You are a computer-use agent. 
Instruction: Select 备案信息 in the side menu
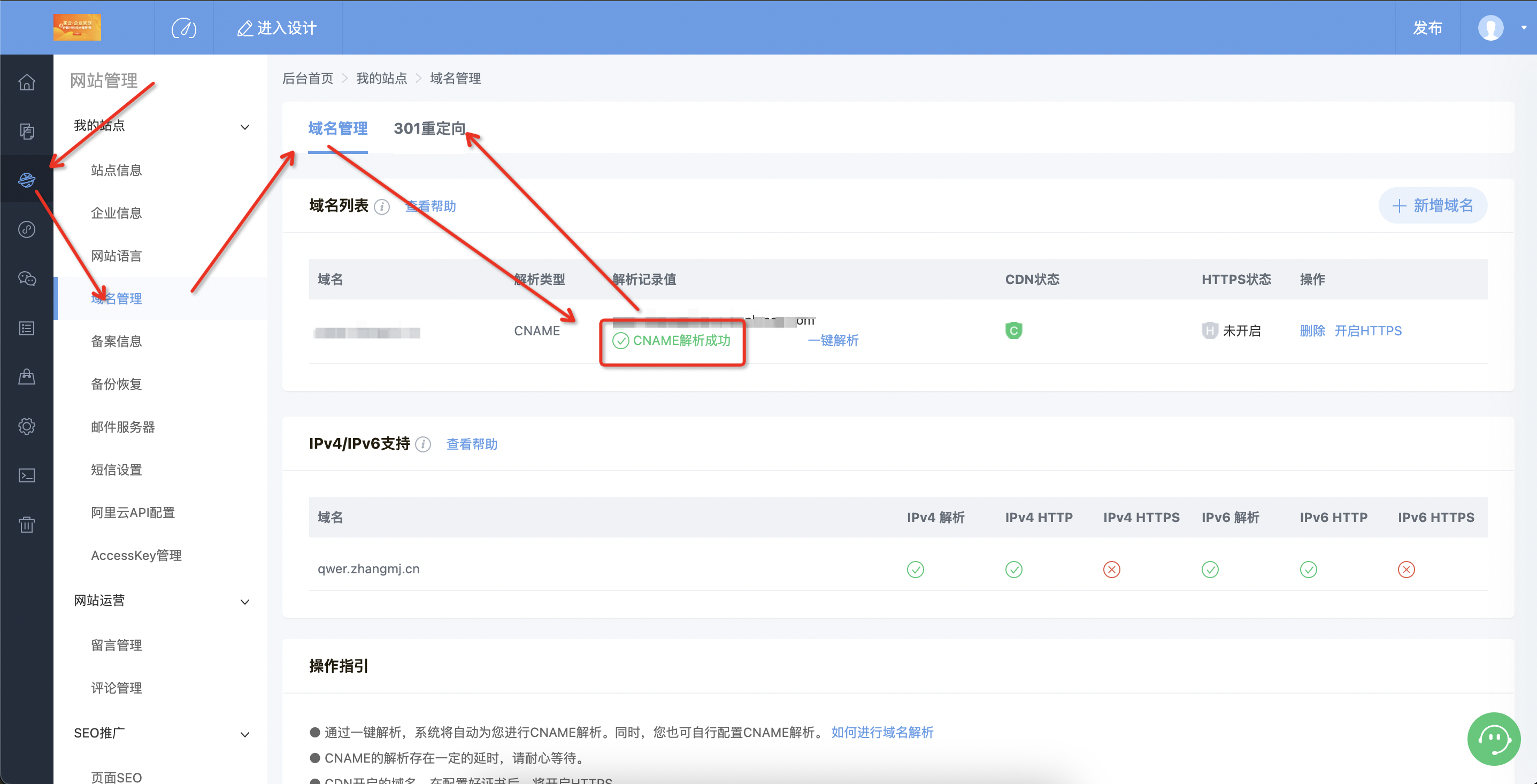[x=117, y=341]
